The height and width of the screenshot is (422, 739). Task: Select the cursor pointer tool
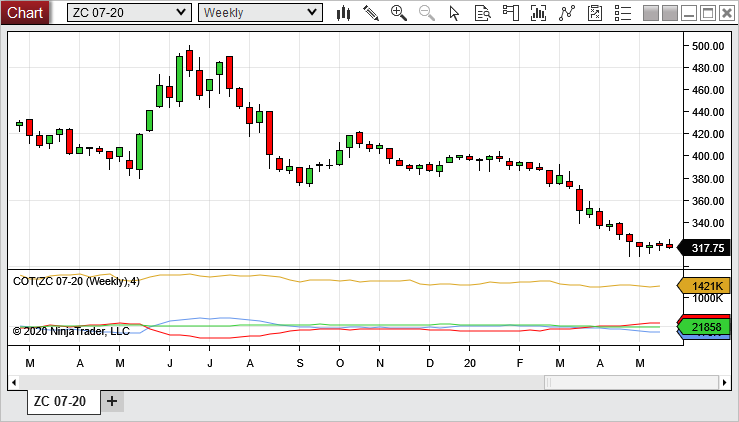coord(455,13)
